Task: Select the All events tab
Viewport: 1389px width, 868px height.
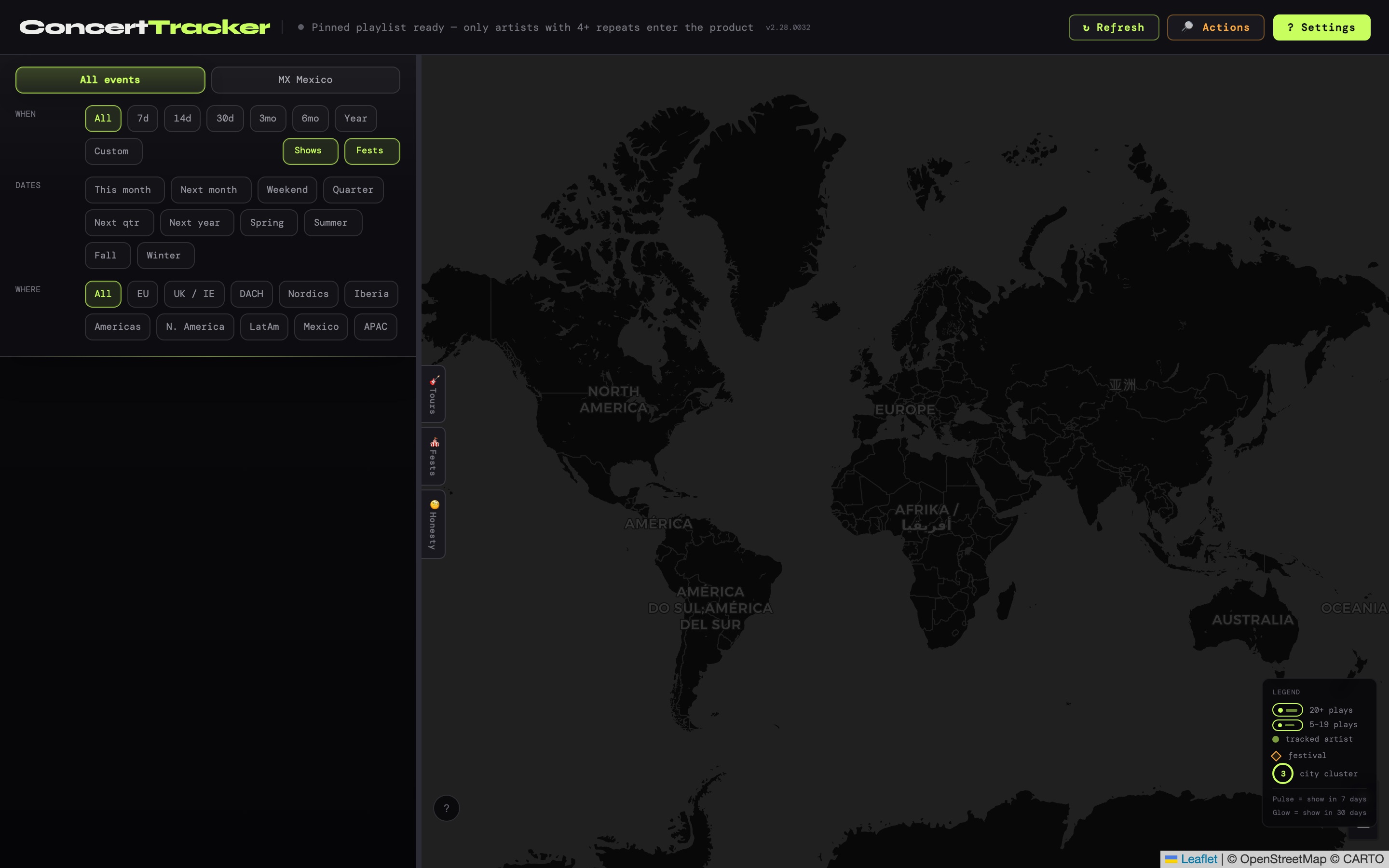Action: point(109,80)
